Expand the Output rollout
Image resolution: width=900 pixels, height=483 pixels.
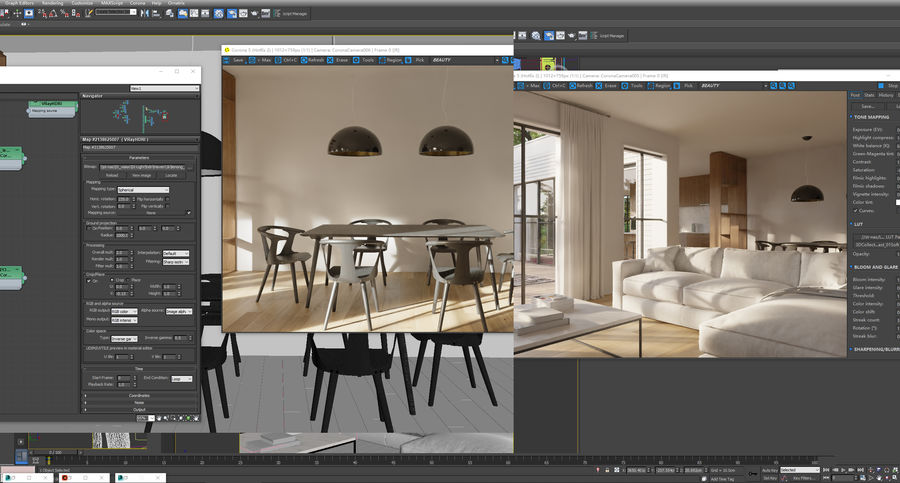click(x=139, y=409)
